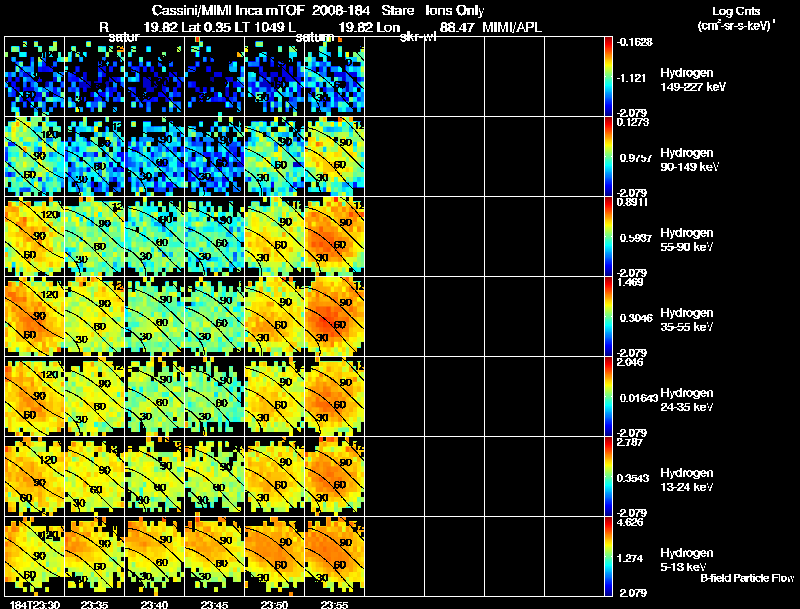
Task: Select the '0.01643' color scale value
Action: click(638, 398)
